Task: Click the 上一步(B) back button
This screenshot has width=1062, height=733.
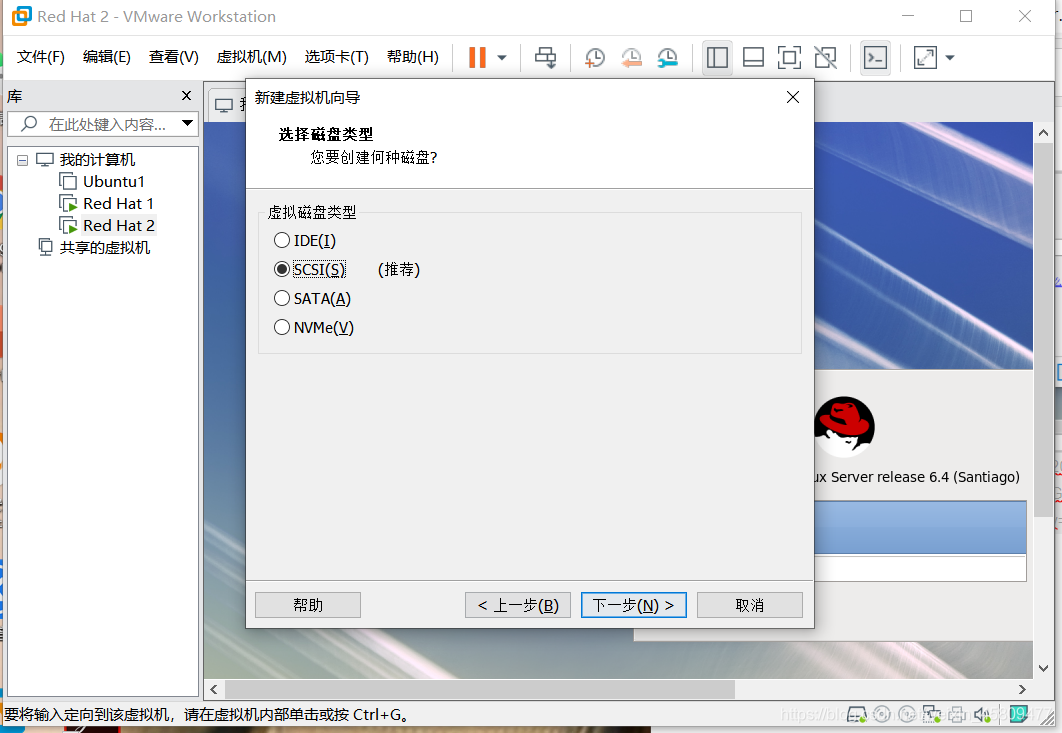Action: click(517, 605)
